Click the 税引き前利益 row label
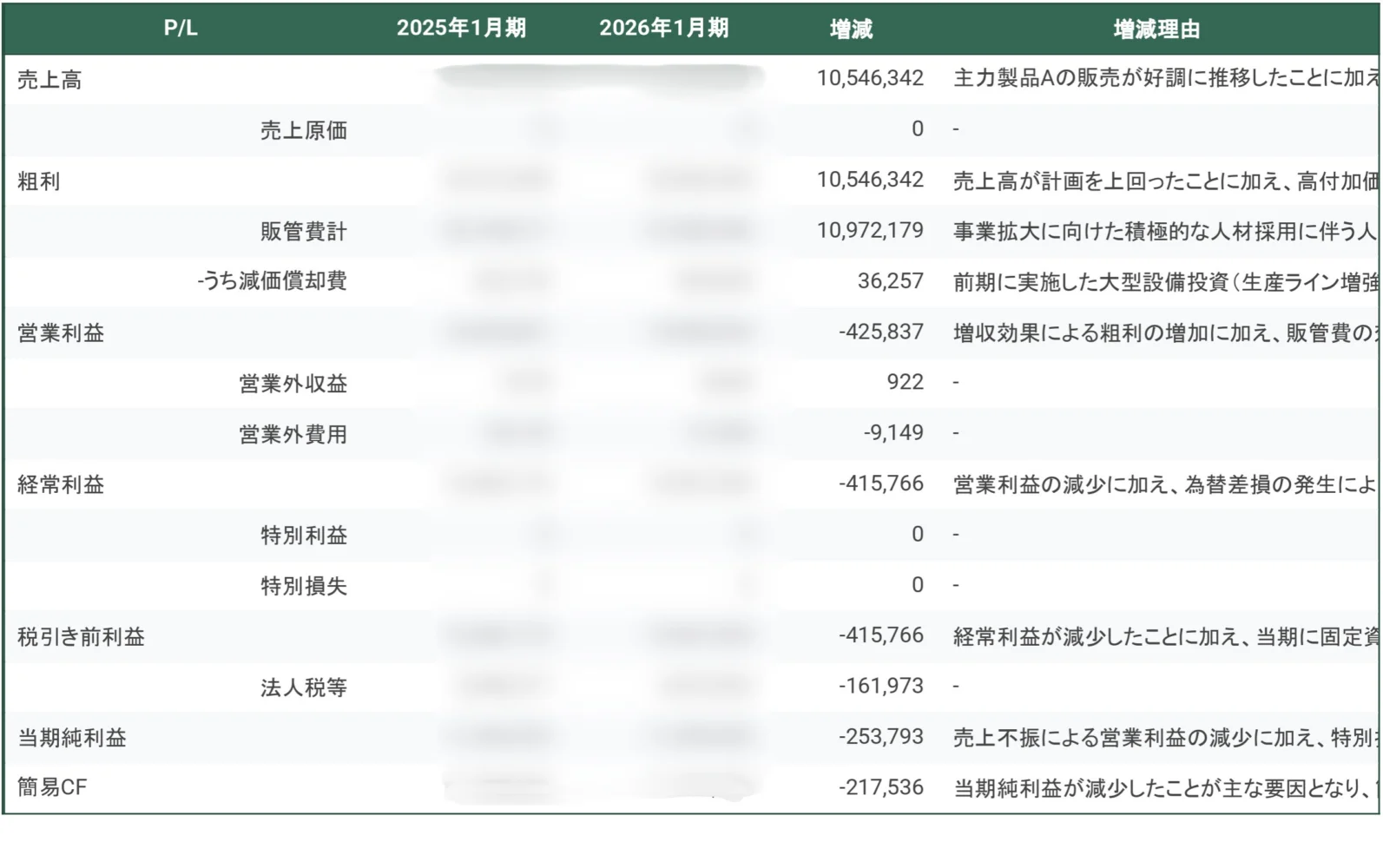The width and height of the screenshot is (1383, 868). (x=81, y=637)
